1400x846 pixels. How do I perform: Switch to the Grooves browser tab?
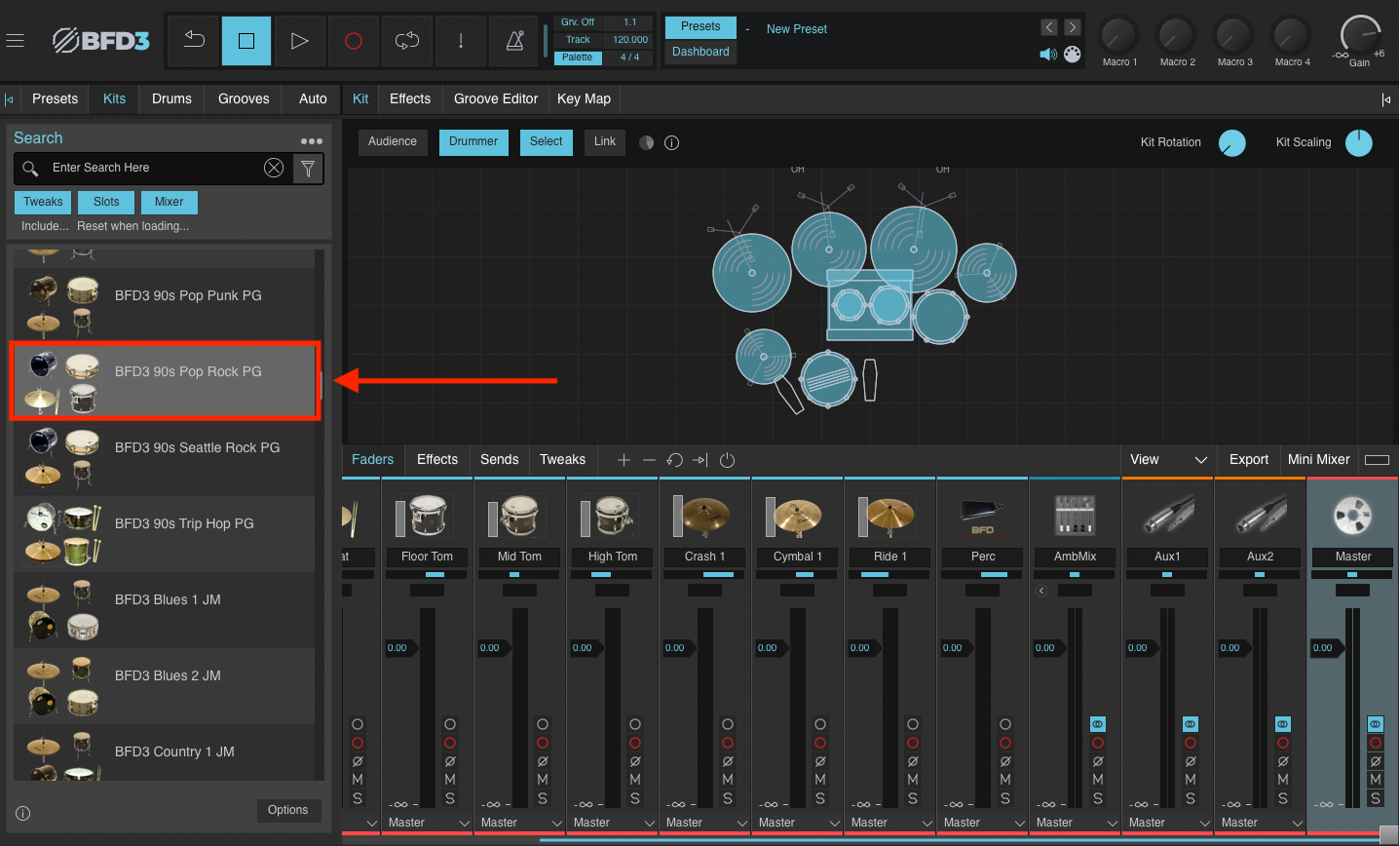tap(244, 98)
